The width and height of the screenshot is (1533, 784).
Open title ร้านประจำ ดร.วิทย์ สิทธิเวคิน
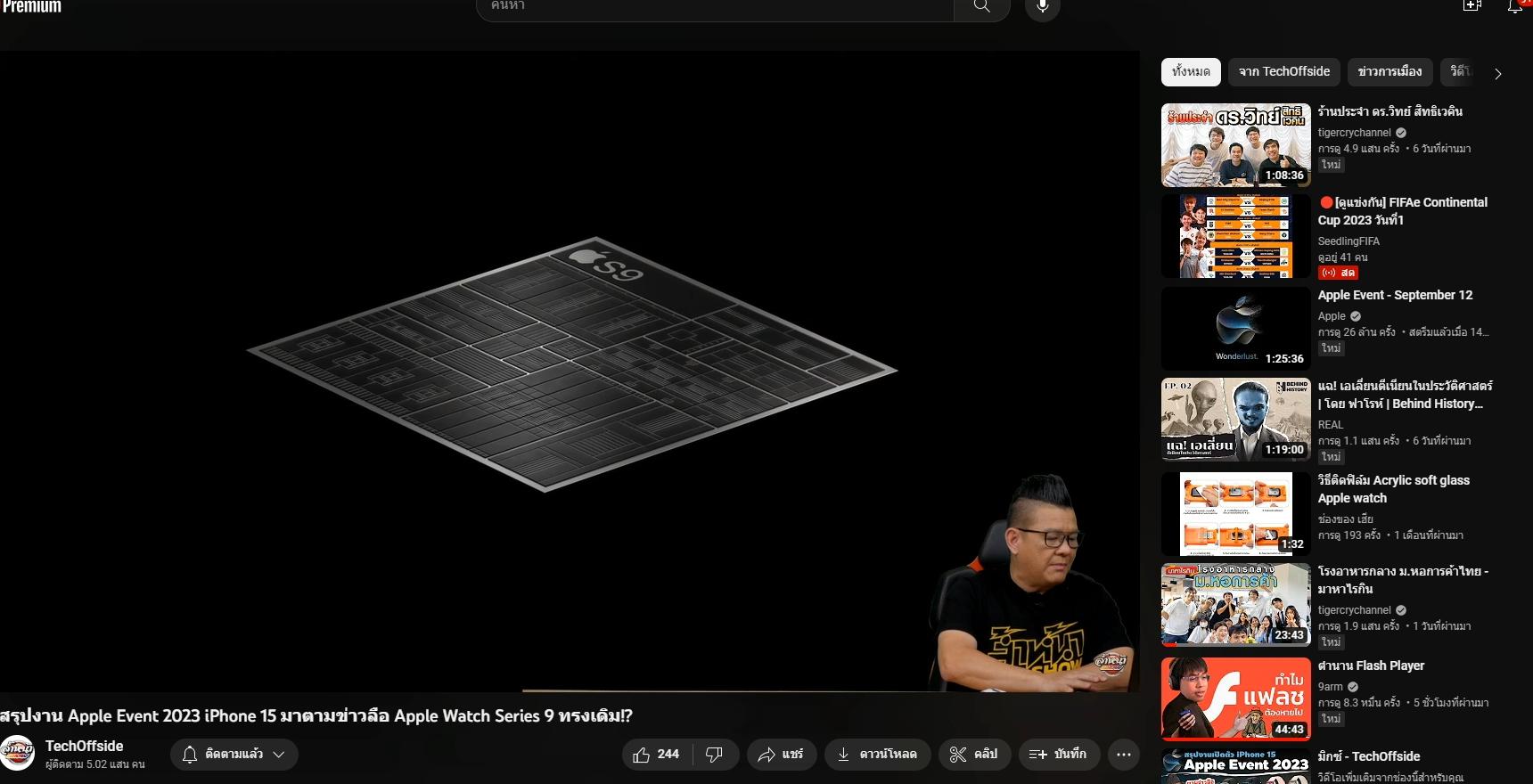(1390, 111)
